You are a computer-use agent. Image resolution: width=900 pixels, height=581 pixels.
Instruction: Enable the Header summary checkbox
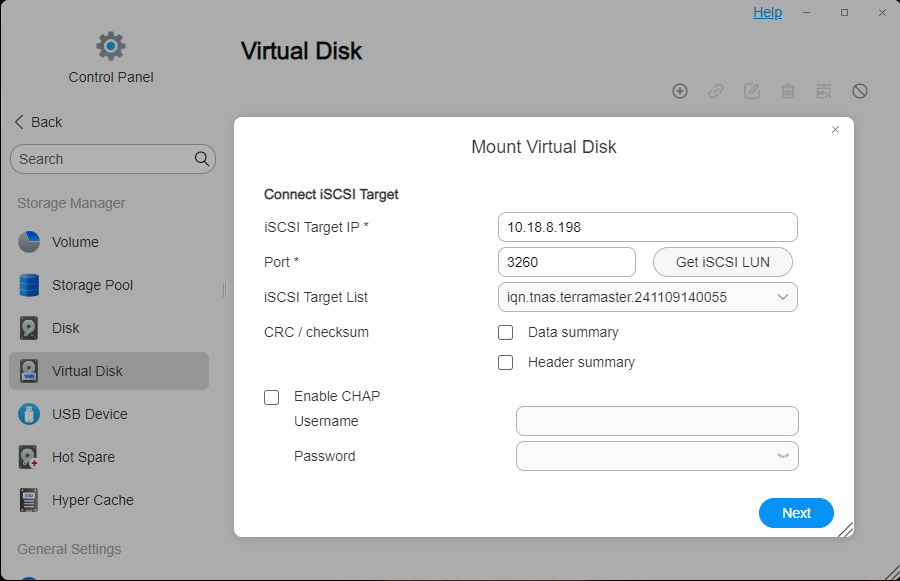(506, 362)
